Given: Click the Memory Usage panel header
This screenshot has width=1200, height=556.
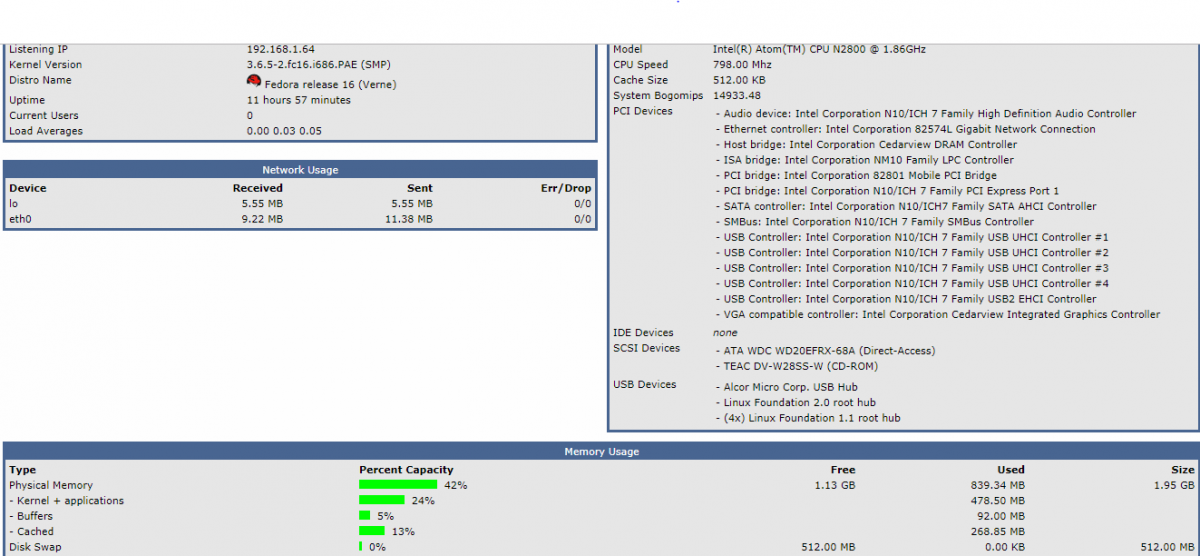Looking at the screenshot, I should click(x=602, y=452).
